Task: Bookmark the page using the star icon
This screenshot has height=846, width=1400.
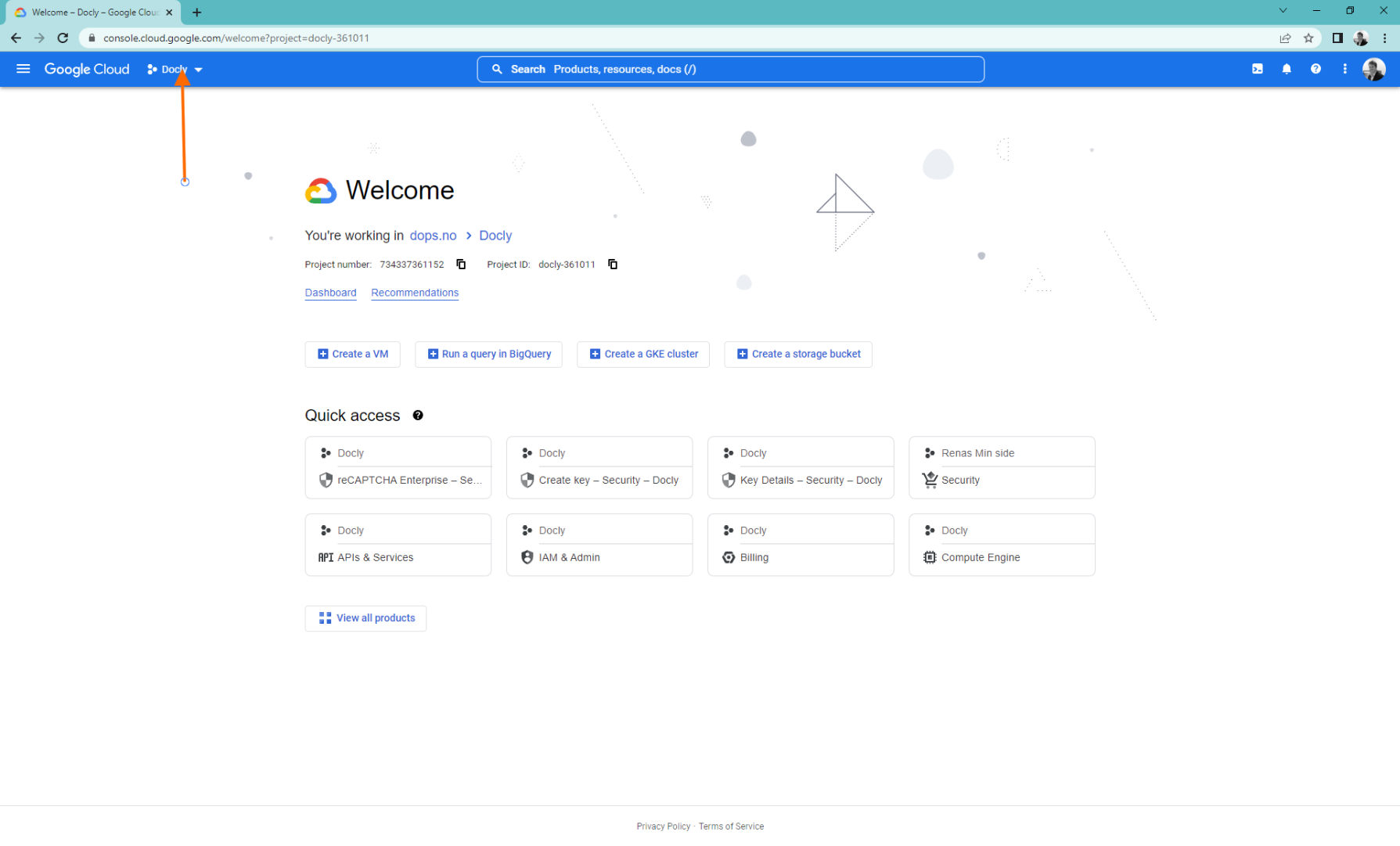Action: (x=1308, y=38)
